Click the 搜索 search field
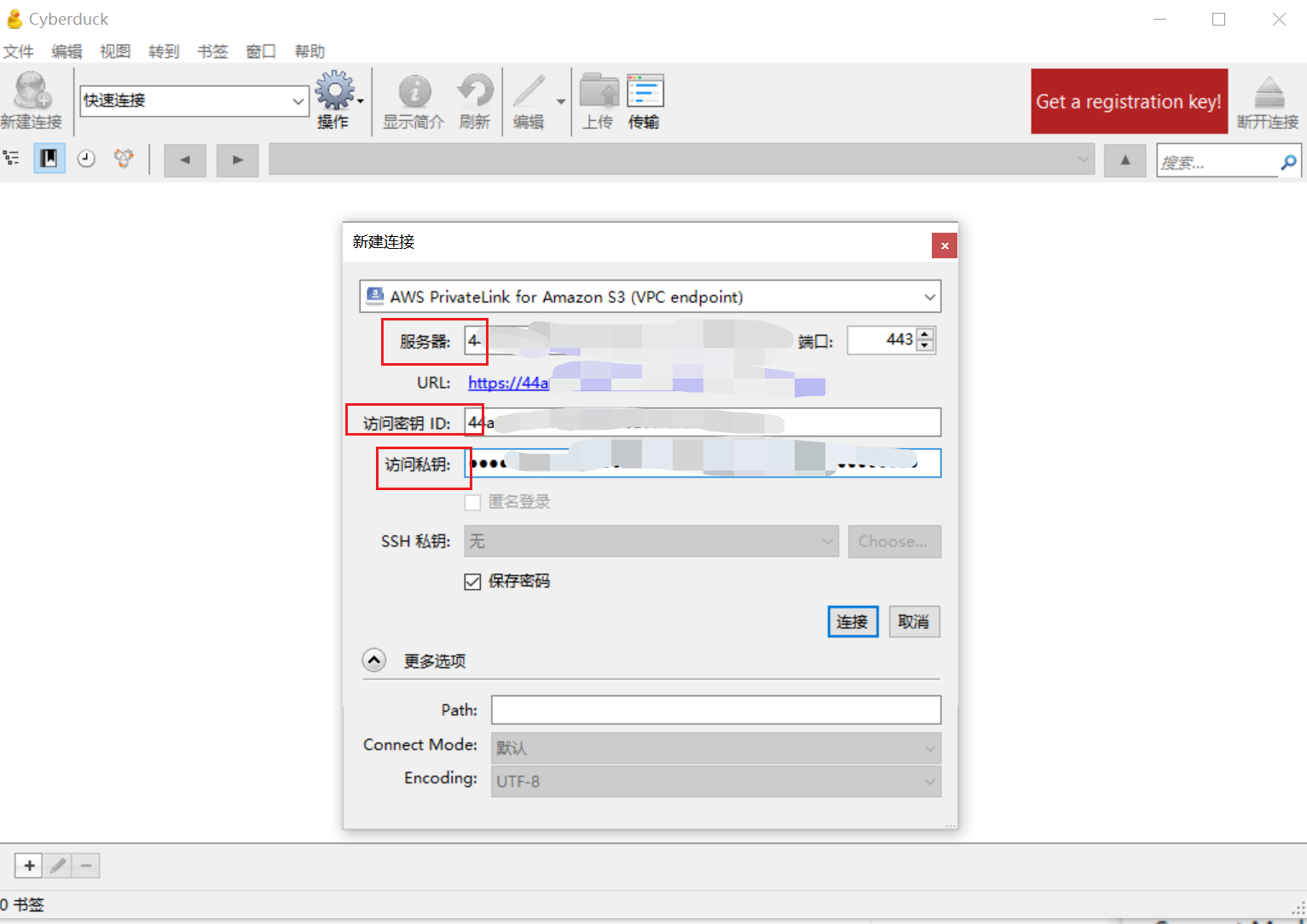Image resolution: width=1307 pixels, height=924 pixels. pos(1218,161)
